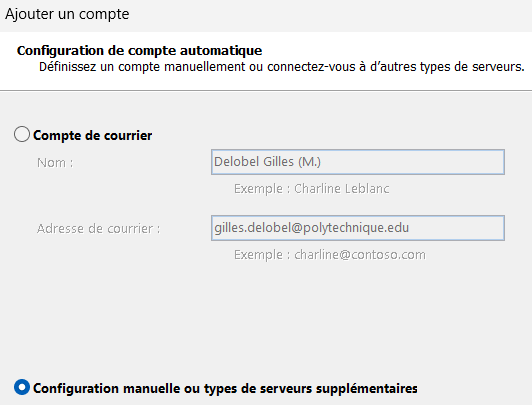Select the "Compte de courrier" radio button

(22, 134)
